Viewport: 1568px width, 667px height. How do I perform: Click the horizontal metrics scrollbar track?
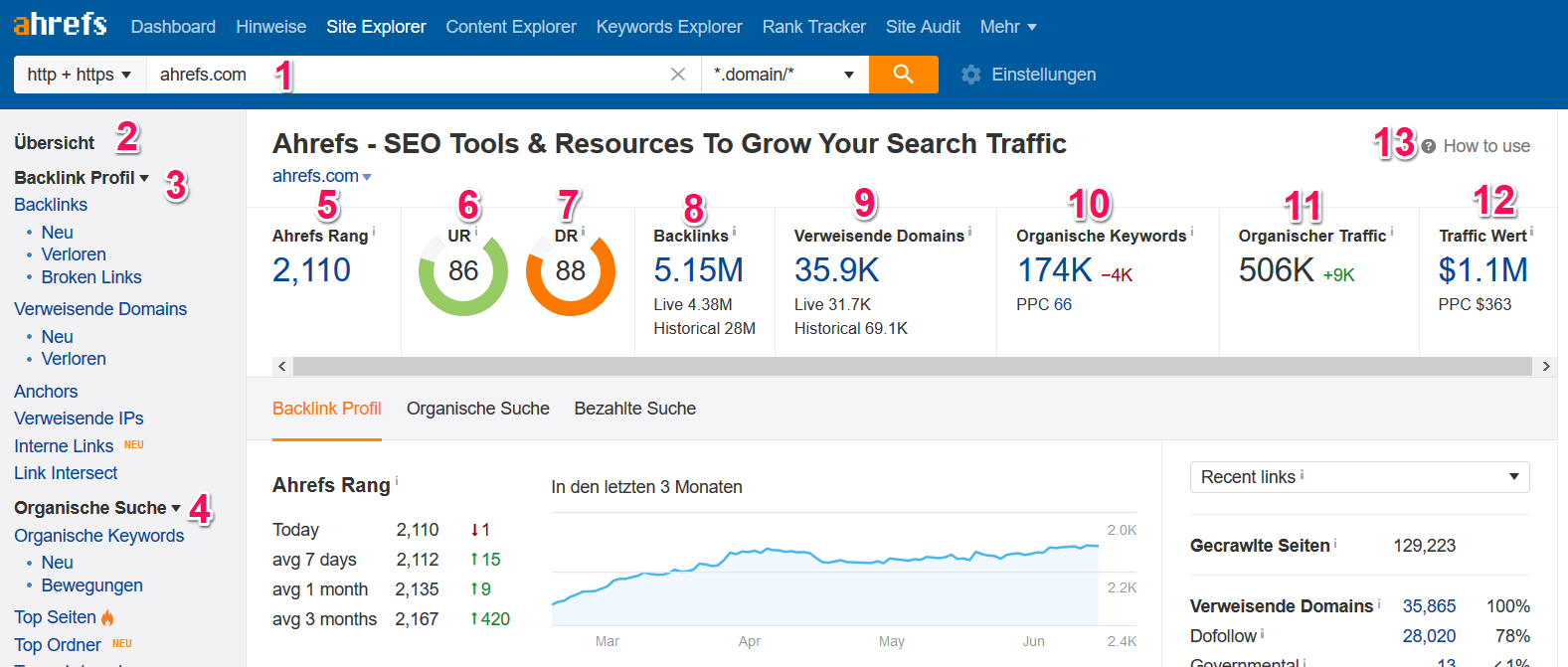pyautogui.click(x=913, y=367)
